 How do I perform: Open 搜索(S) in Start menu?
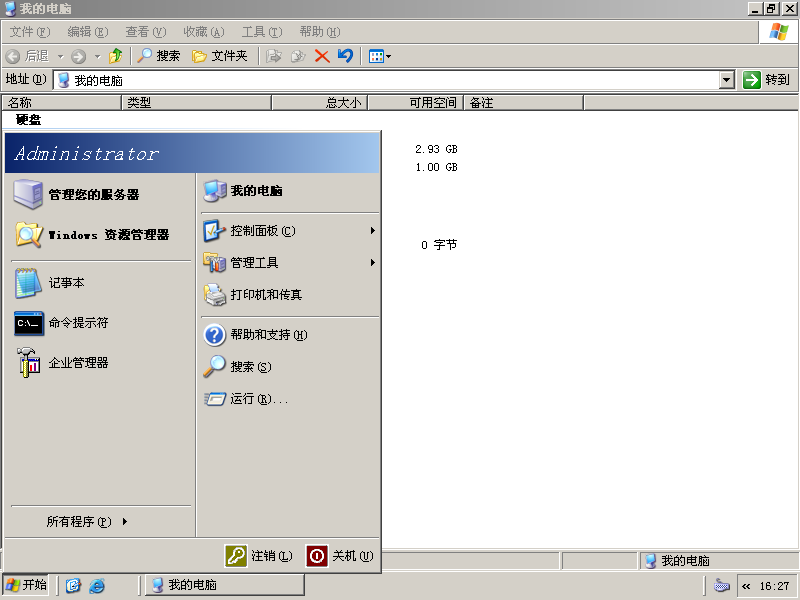(289, 367)
